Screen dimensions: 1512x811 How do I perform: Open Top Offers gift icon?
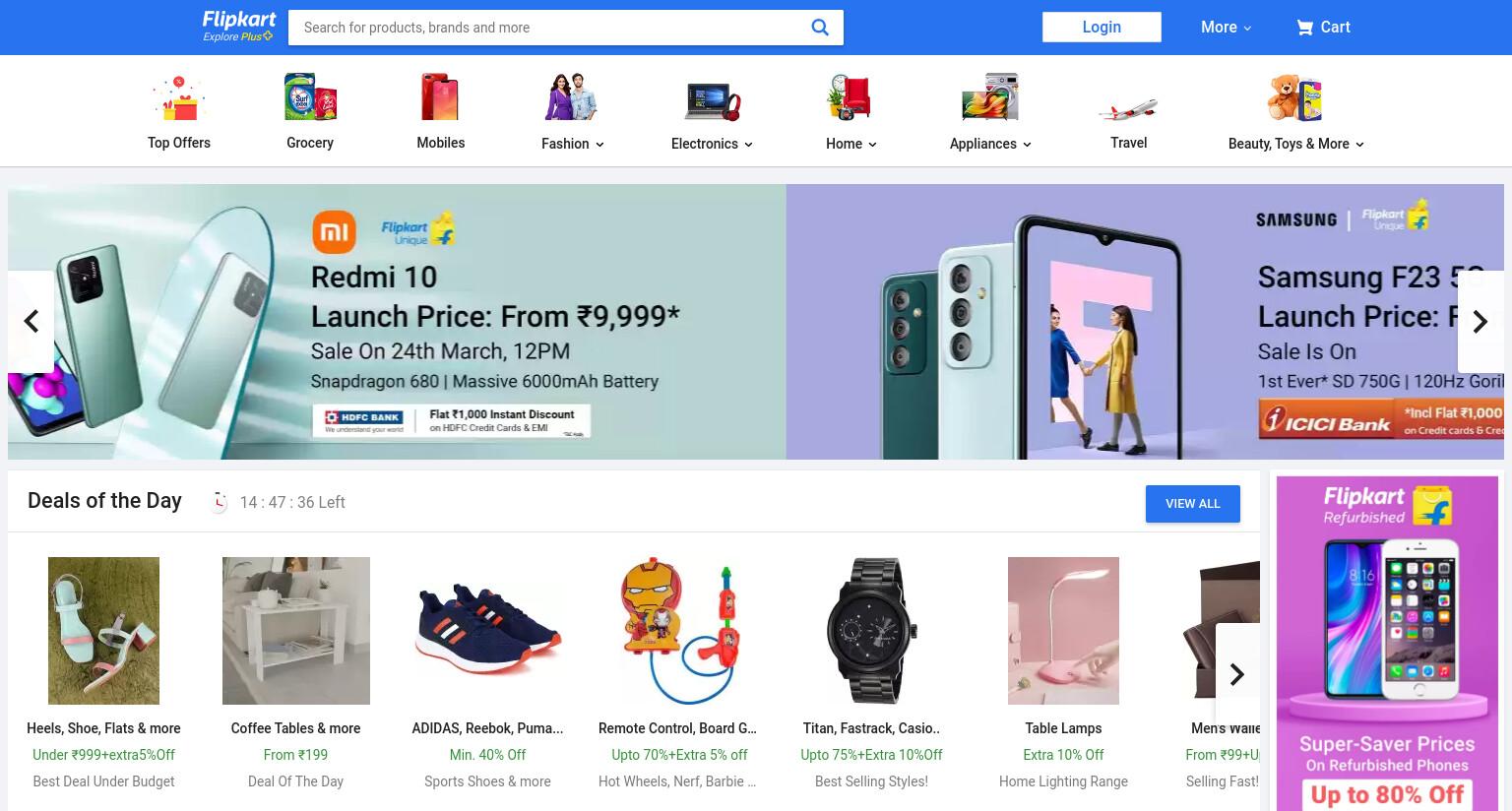click(x=178, y=98)
